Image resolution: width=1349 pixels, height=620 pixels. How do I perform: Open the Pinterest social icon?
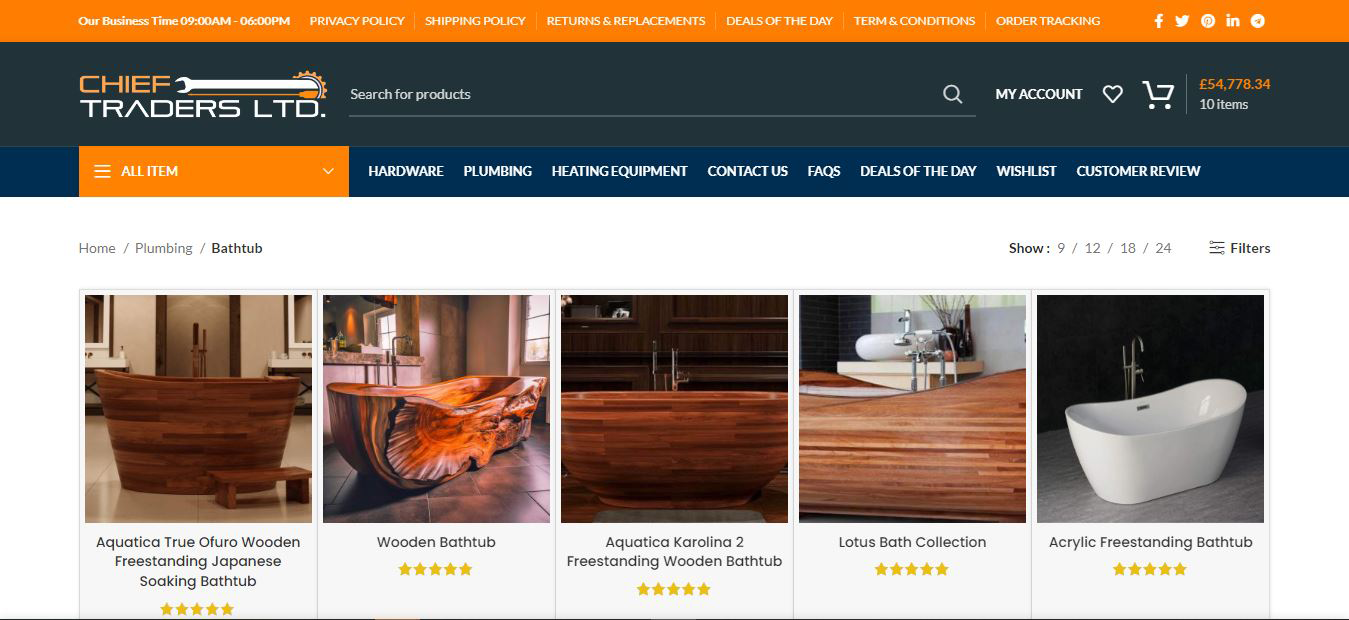tap(1208, 21)
